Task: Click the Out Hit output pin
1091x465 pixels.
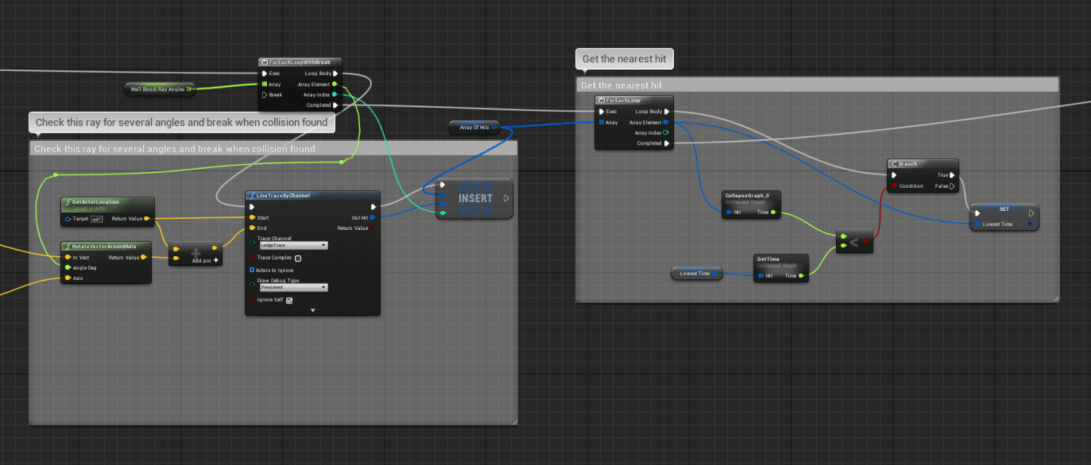Action: pos(372,216)
